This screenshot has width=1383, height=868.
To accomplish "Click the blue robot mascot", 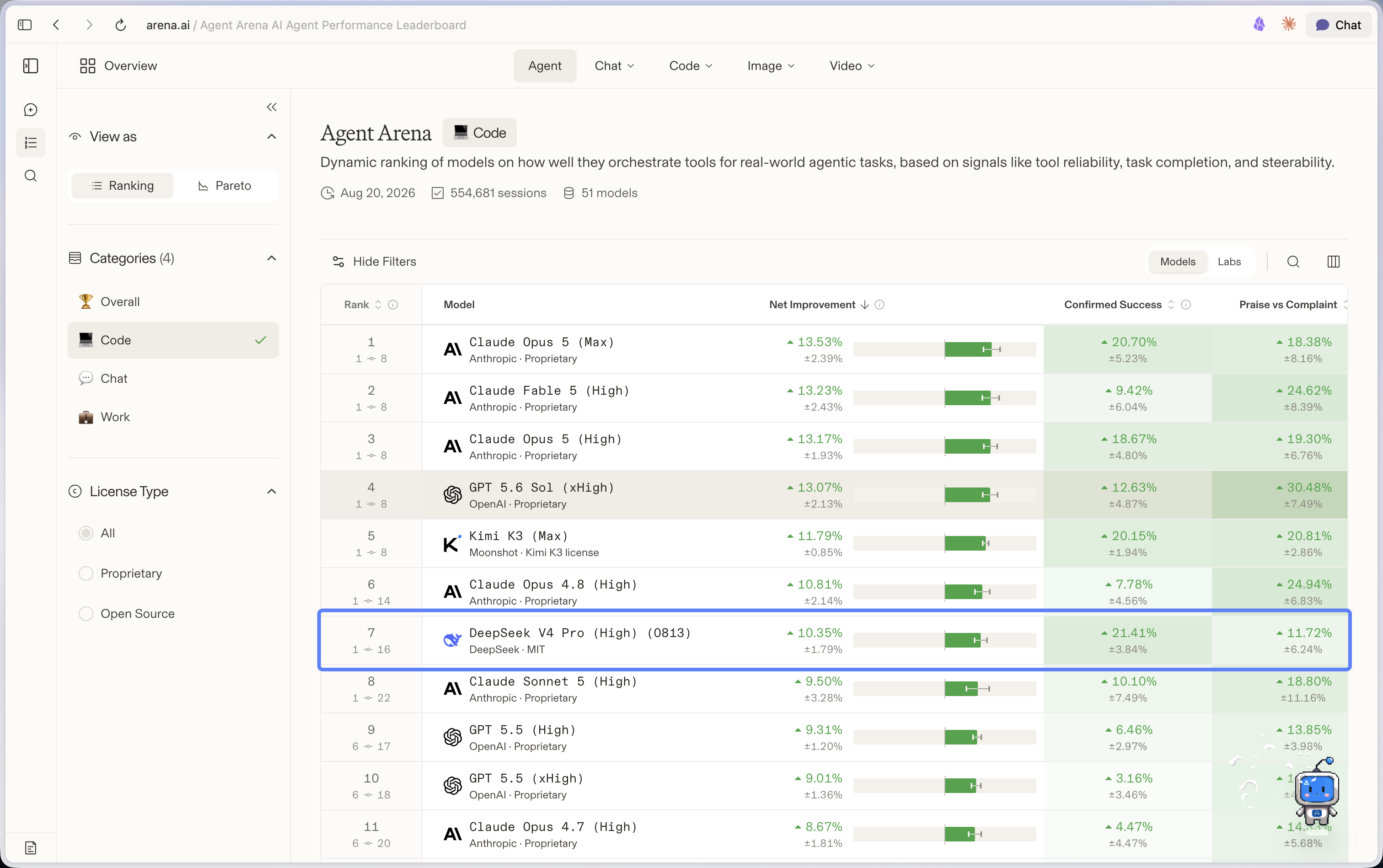I will click(x=1317, y=792).
